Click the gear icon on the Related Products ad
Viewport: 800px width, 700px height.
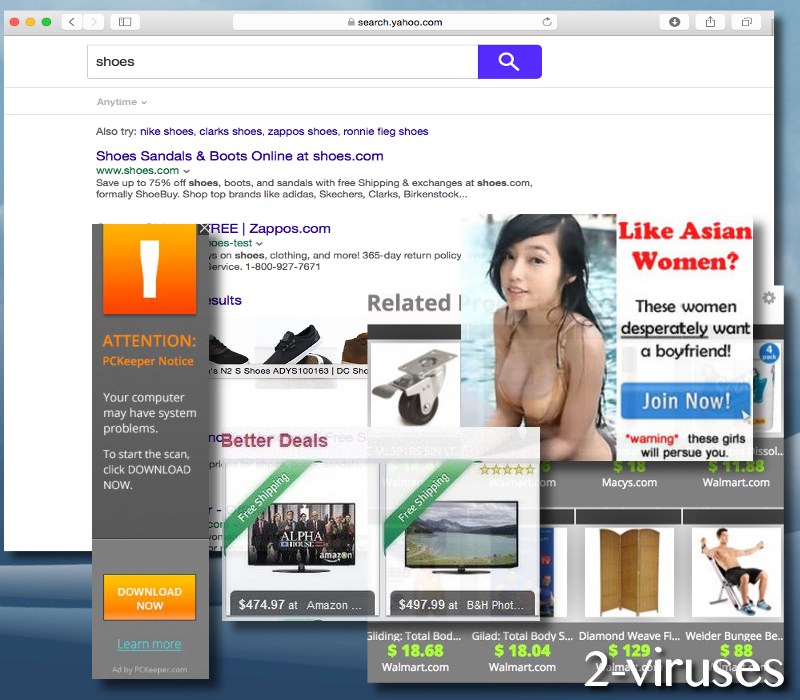point(768,299)
